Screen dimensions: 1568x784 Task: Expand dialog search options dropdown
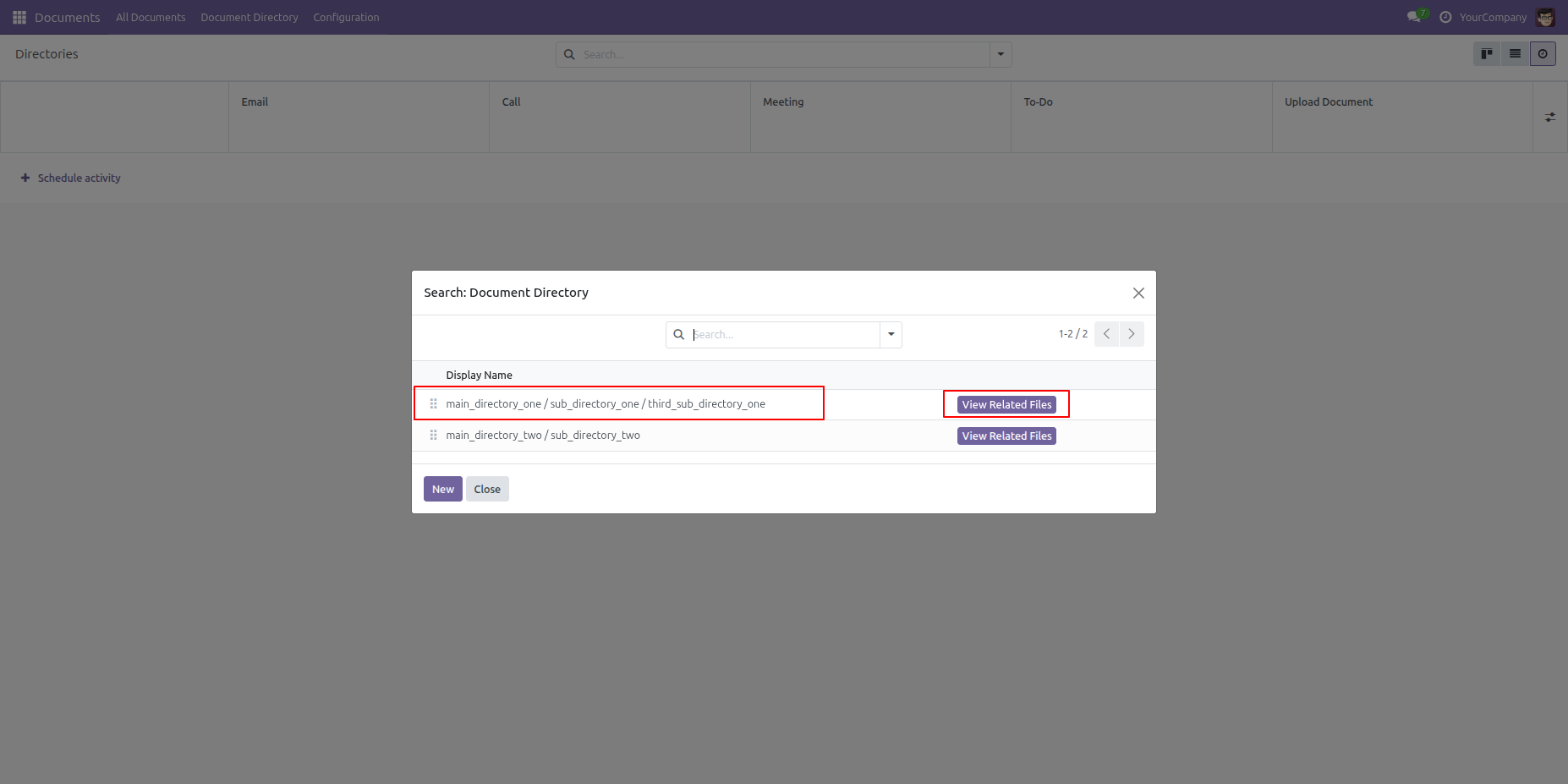pyautogui.click(x=891, y=334)
